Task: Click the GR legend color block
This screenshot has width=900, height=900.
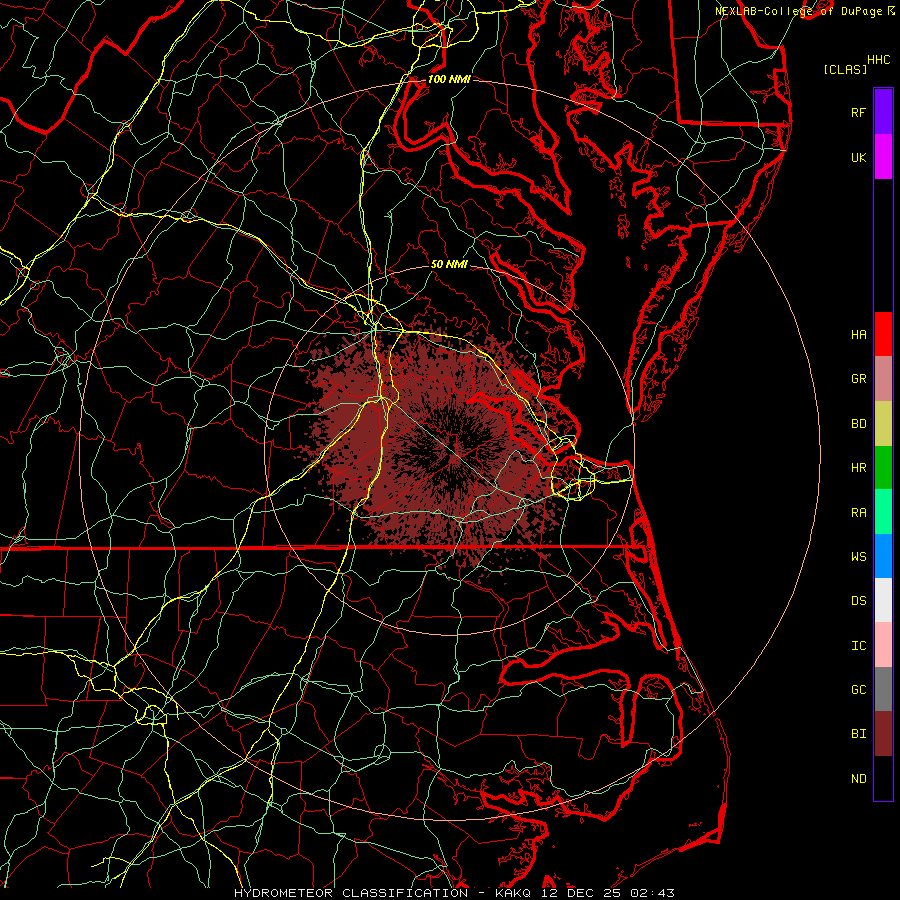Action: pyautogui.click(x=883, y=378)
